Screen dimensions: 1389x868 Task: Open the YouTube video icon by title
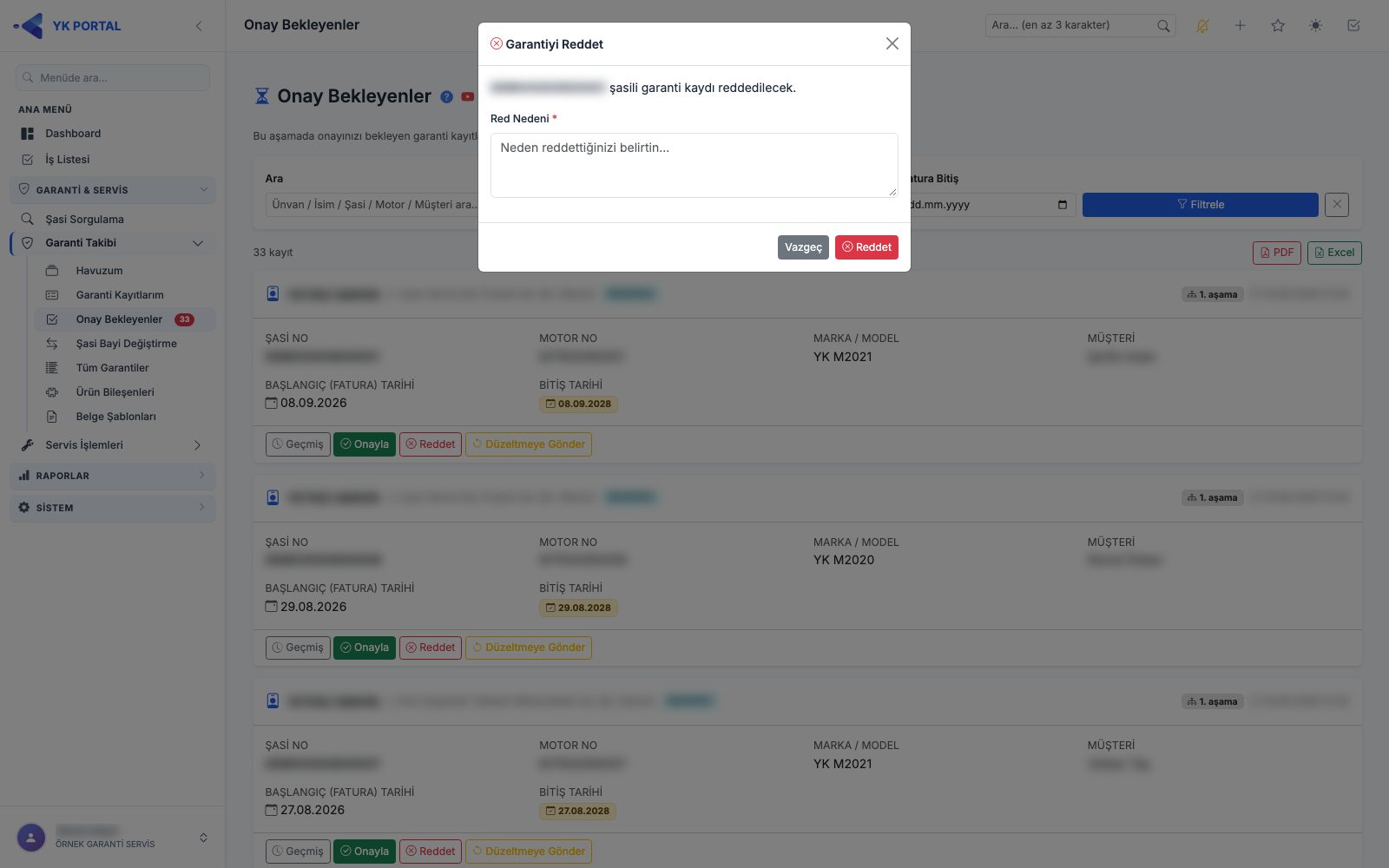point(468,97)
